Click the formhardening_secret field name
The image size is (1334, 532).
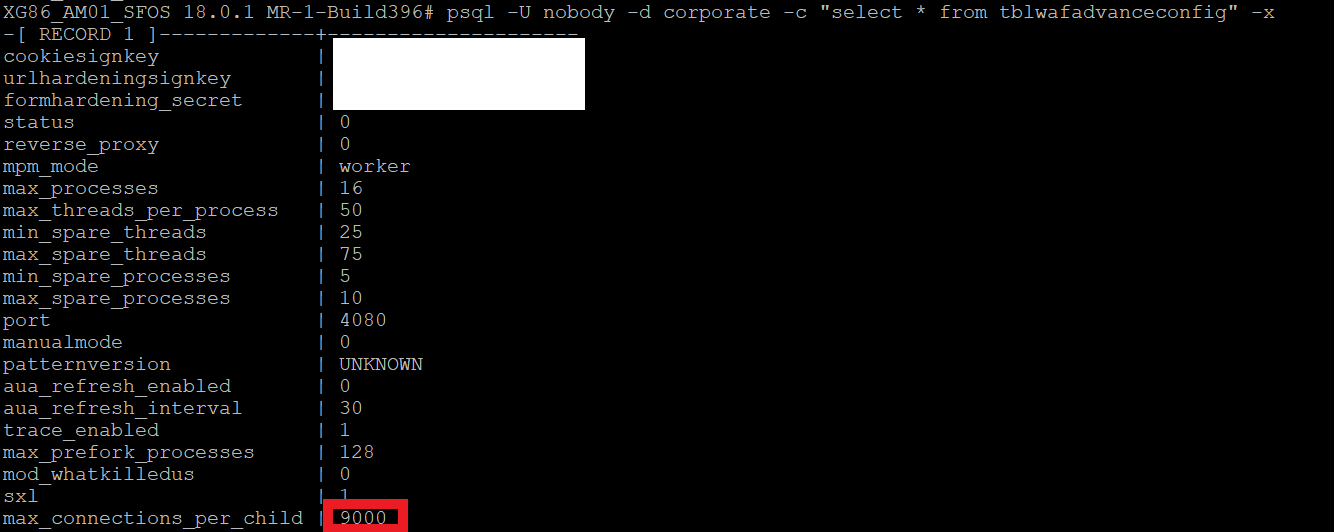[x=123, y=100]
